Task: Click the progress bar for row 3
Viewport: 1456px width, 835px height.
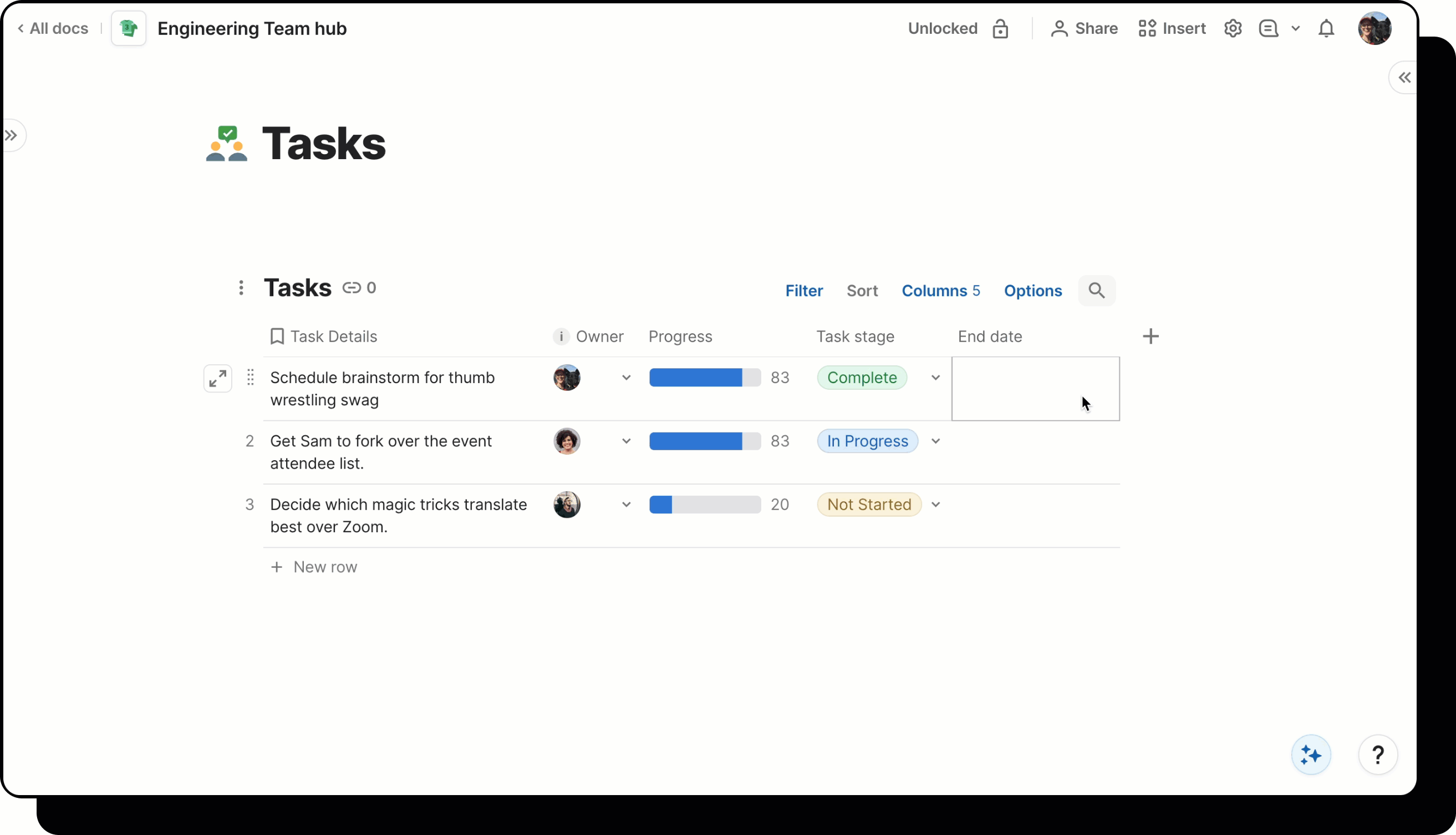Action: point(704,505)
